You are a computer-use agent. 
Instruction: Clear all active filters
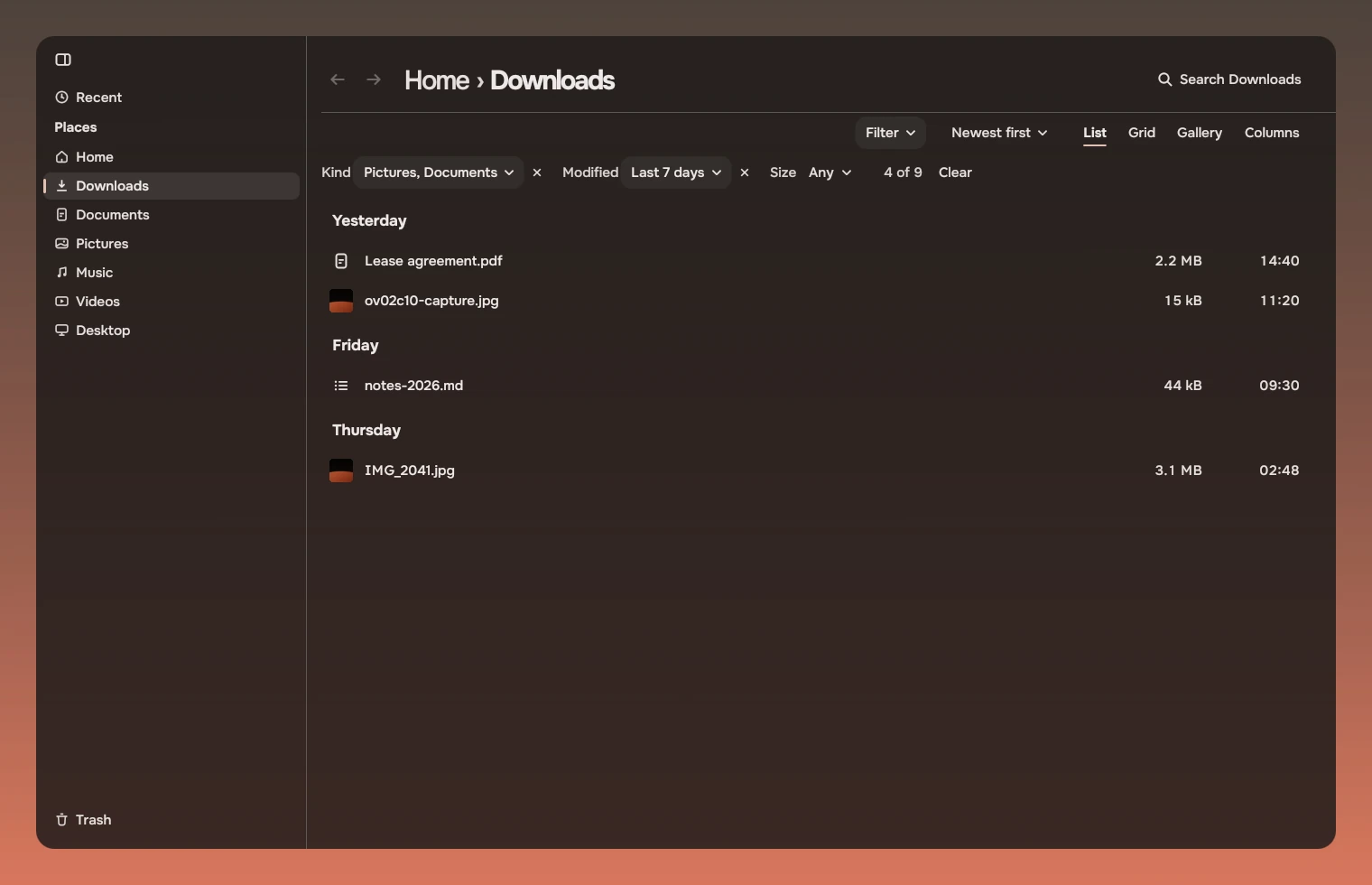coord(955,172)
